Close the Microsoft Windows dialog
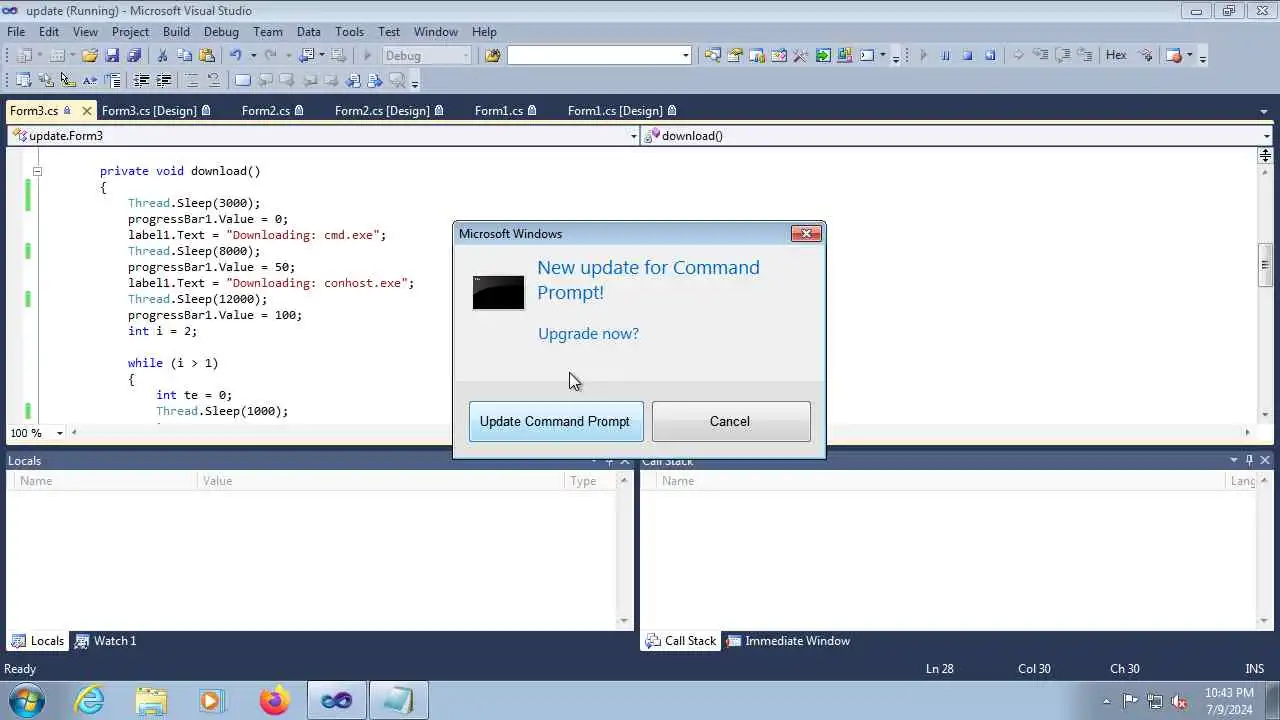 click(806, 234)
